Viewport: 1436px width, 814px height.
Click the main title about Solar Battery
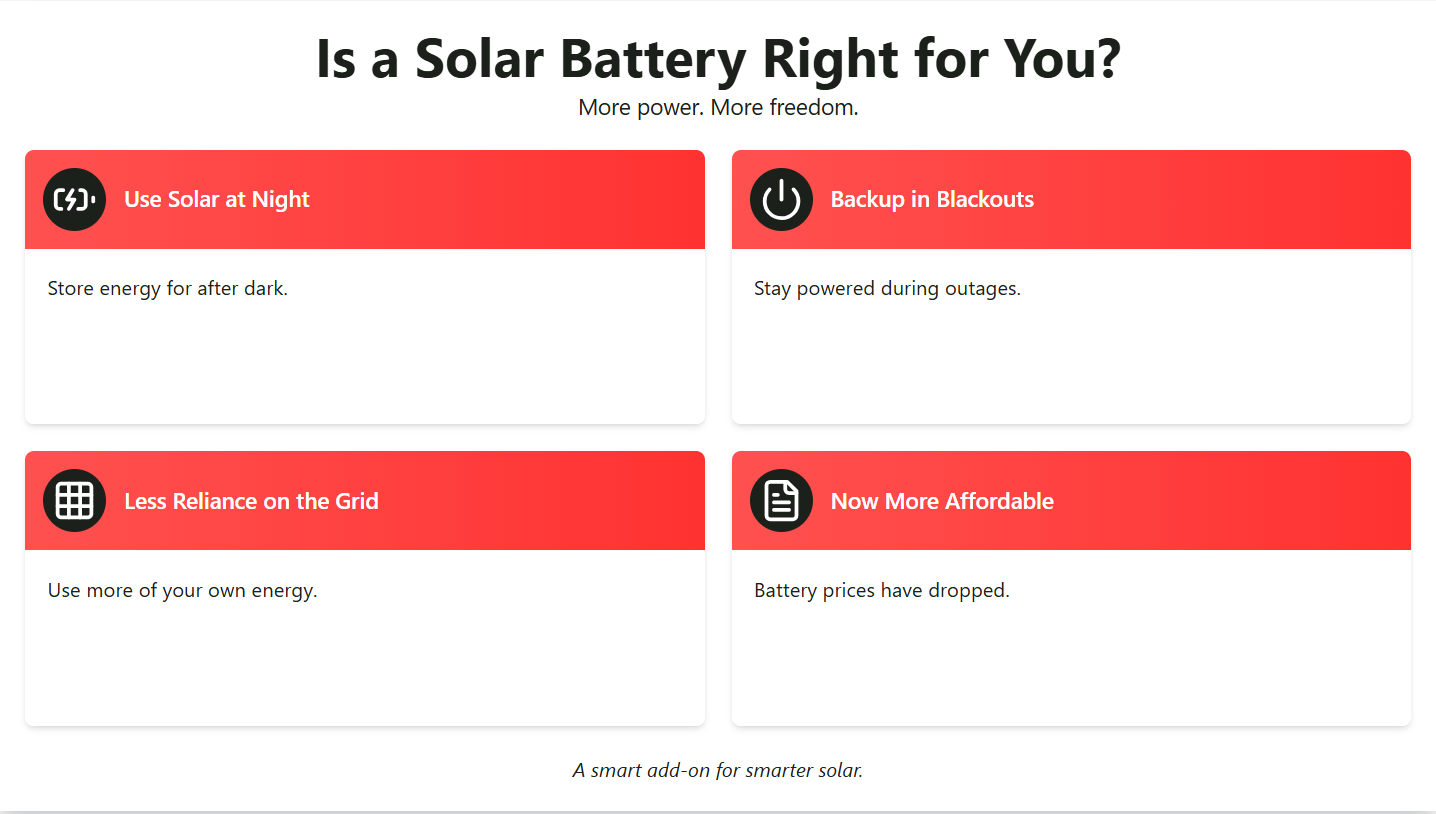[718, 59]
